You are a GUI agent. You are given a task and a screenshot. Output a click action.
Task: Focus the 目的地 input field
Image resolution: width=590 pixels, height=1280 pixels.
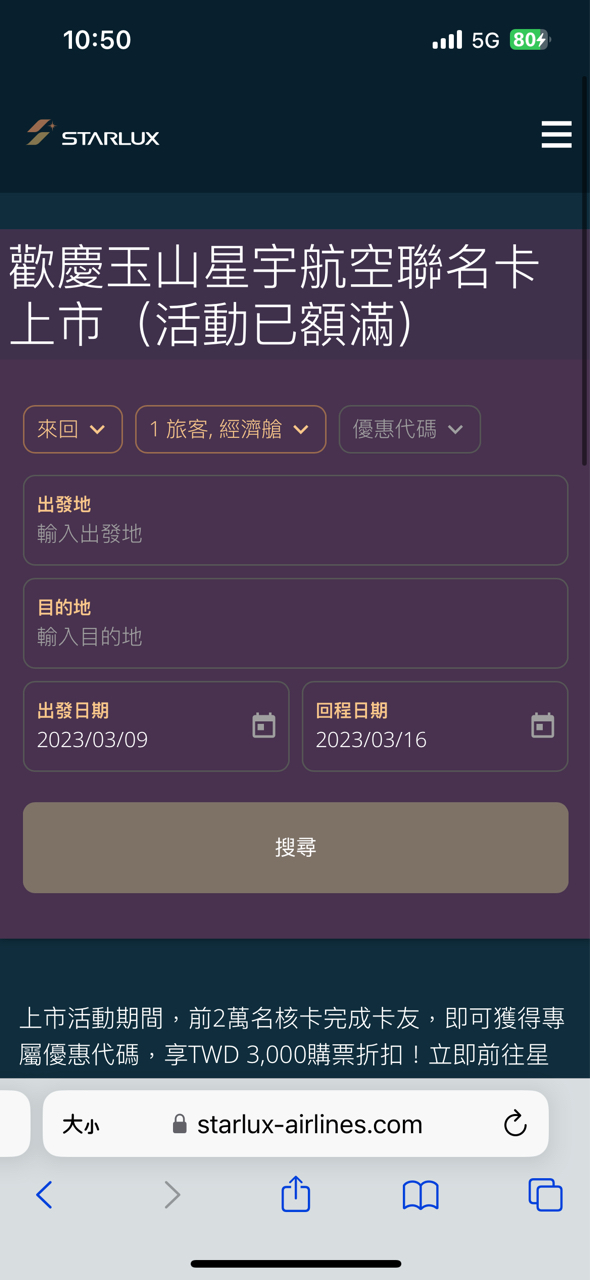(296, 623)
